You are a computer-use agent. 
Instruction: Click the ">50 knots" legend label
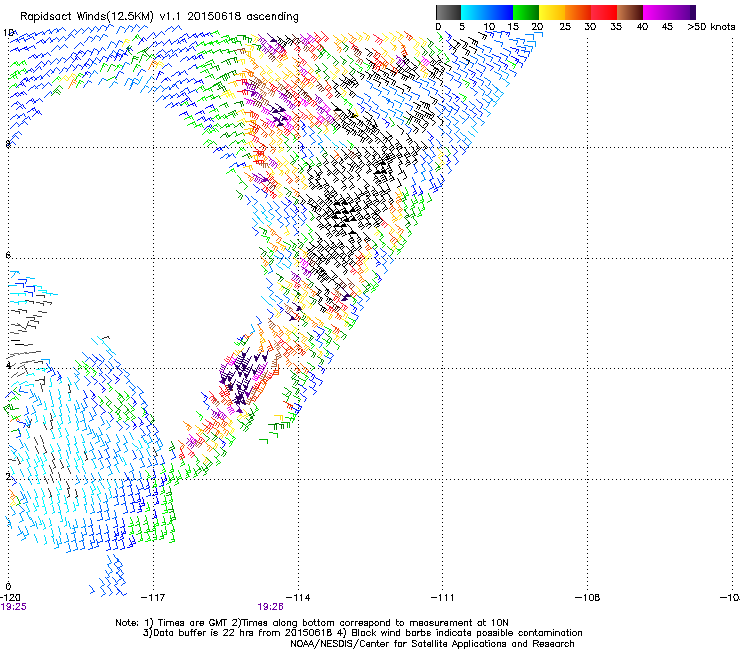pos(711,26)
